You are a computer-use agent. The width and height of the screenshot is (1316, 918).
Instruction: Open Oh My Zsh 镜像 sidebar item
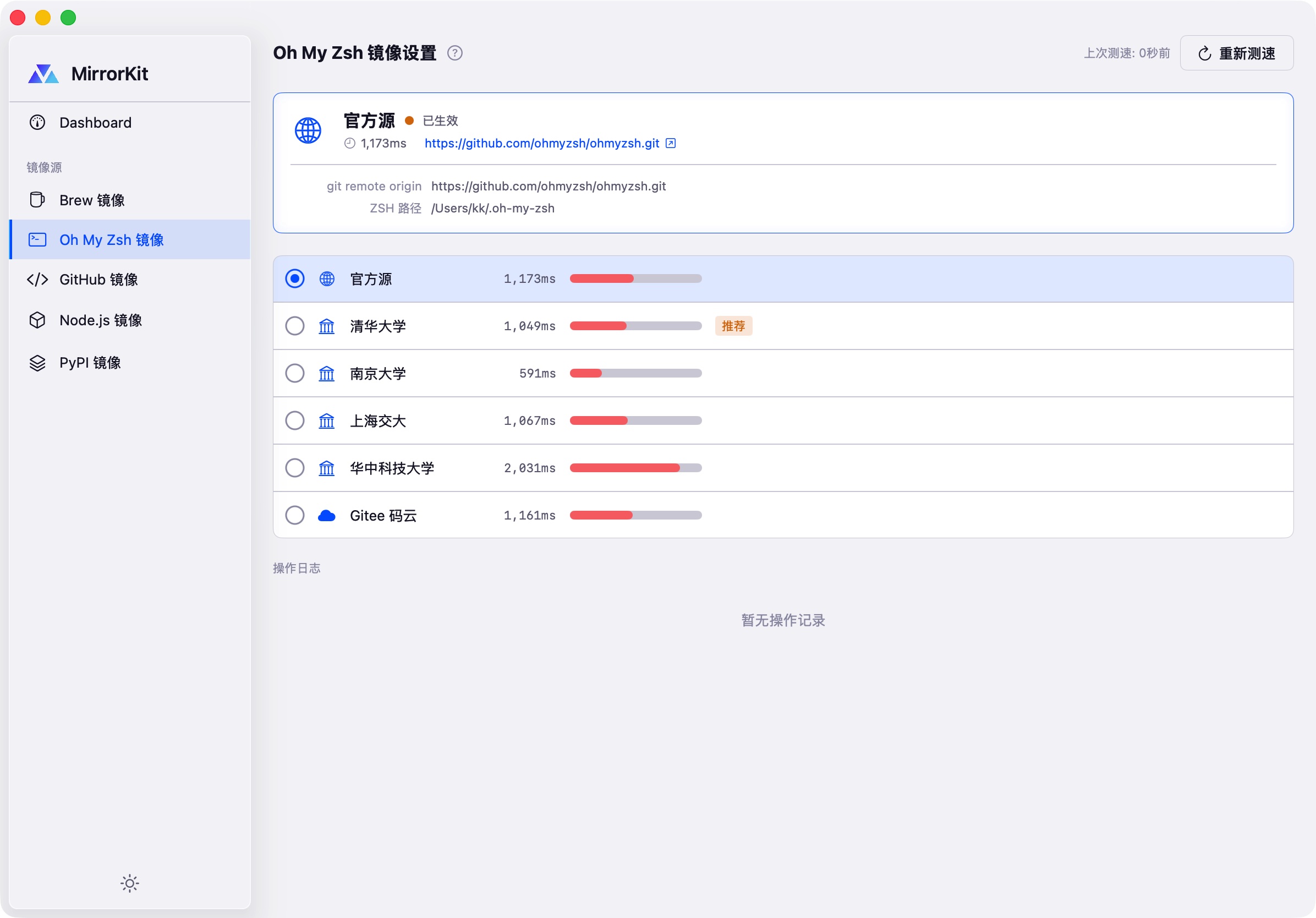pos(130,239)
